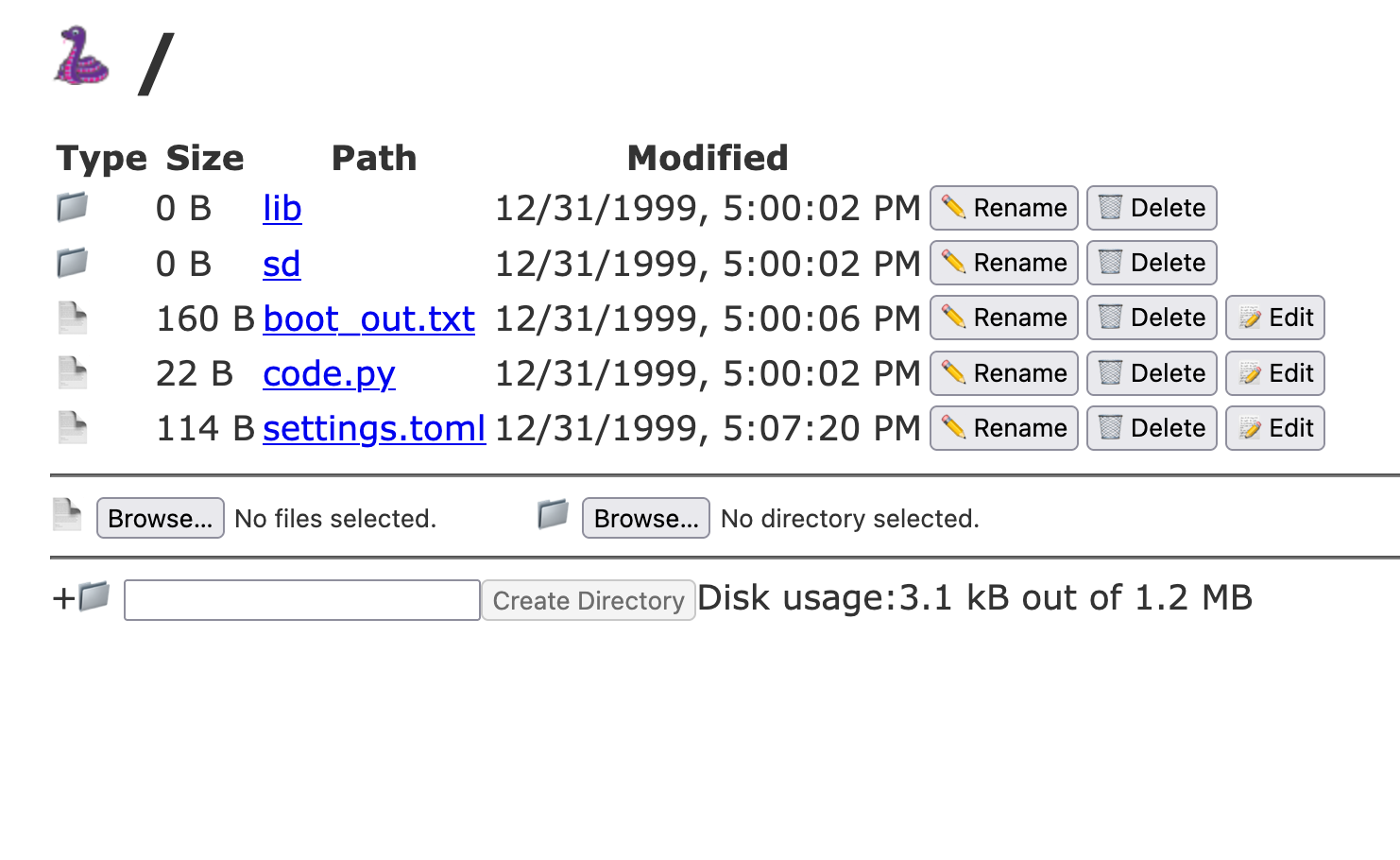Click the settings.toml file icon
1400x860 pixels.
(x=72, y=427)
